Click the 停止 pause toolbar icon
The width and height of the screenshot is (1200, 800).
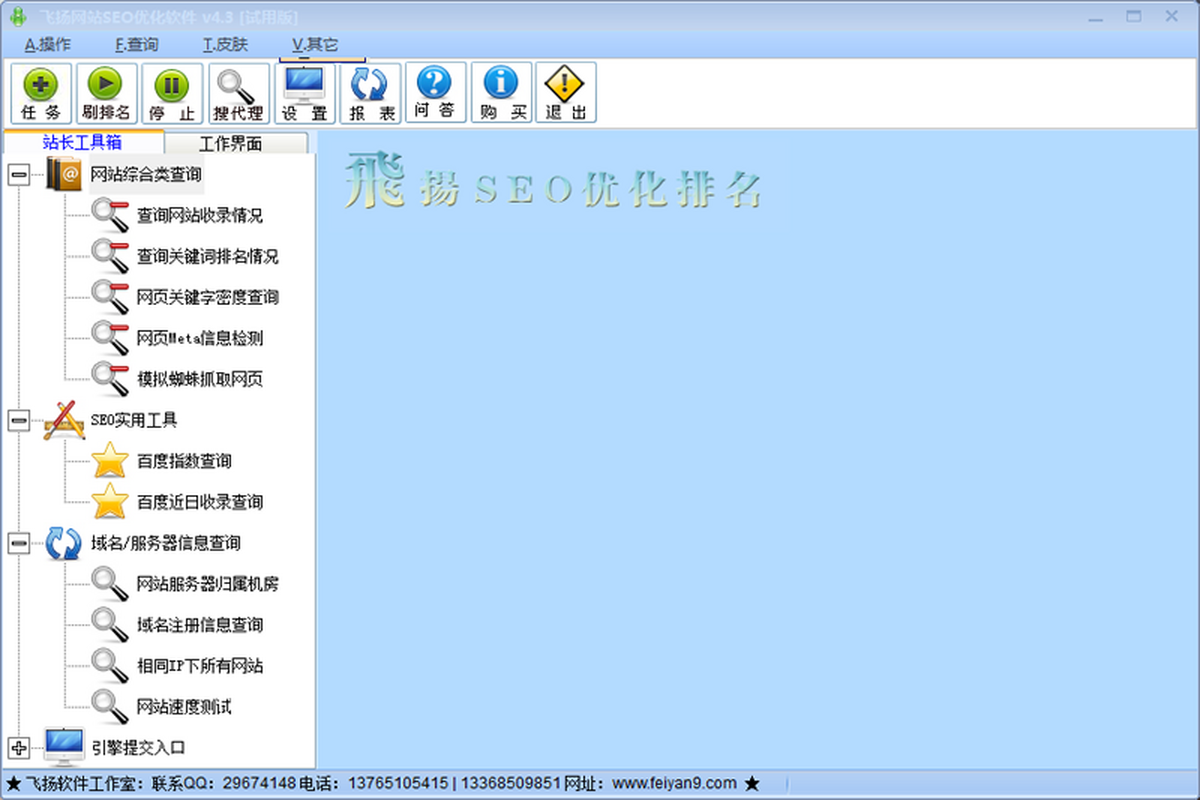click(x=171, y=94)
